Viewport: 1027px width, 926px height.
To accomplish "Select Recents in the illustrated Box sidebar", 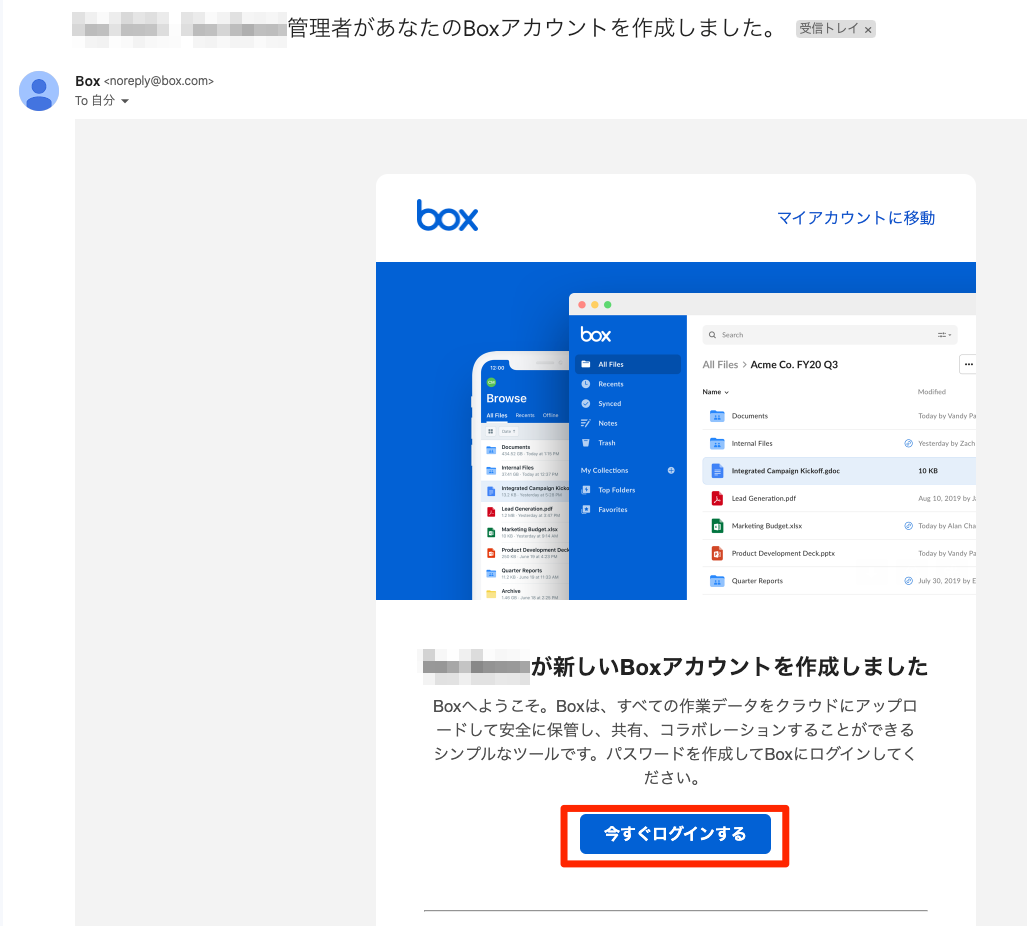I will point(610,384).
